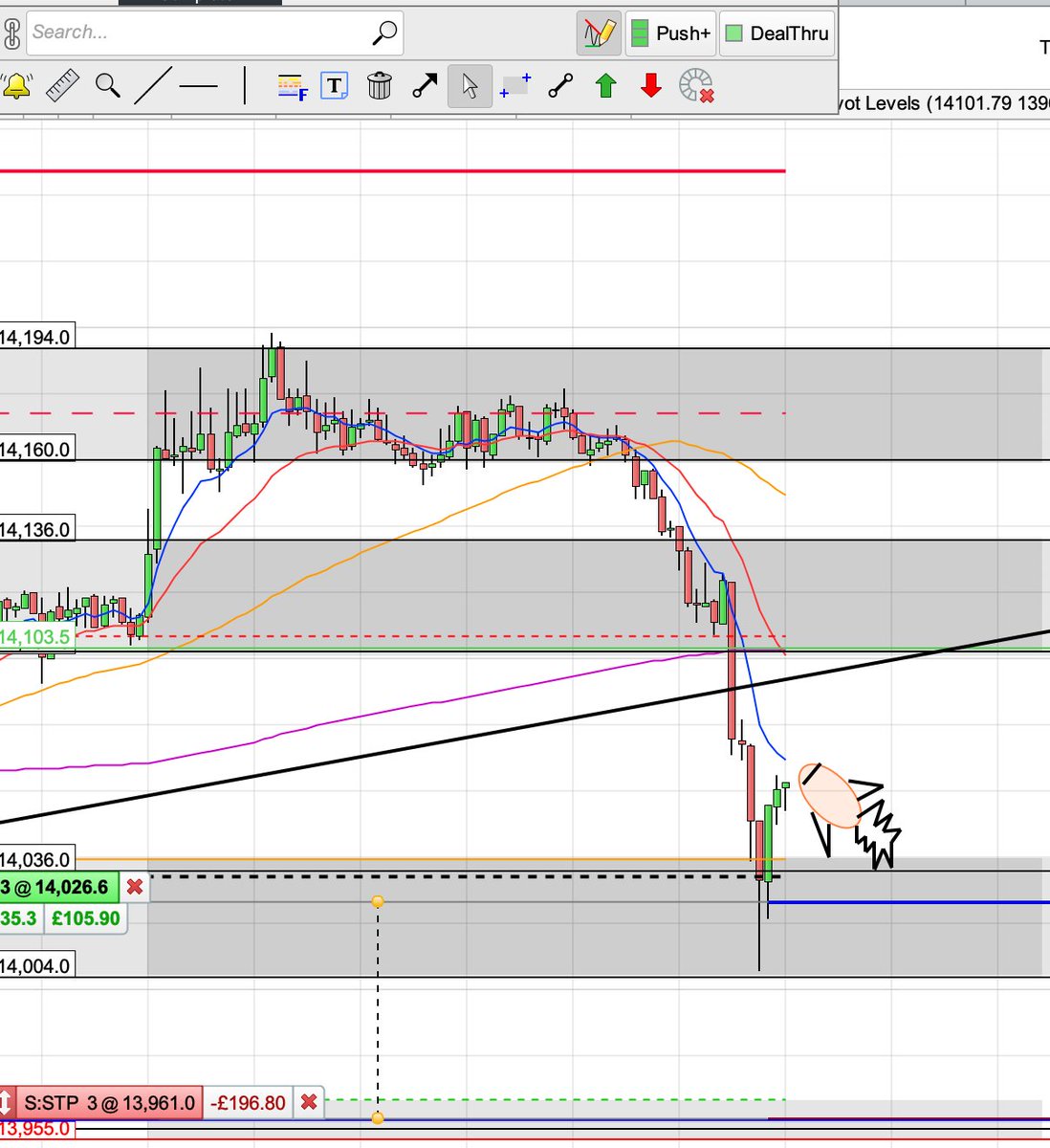This screenshot has height=1148, width=1050.
Task: Select the Fibonacci levels tool
Action: click(292, 87)
